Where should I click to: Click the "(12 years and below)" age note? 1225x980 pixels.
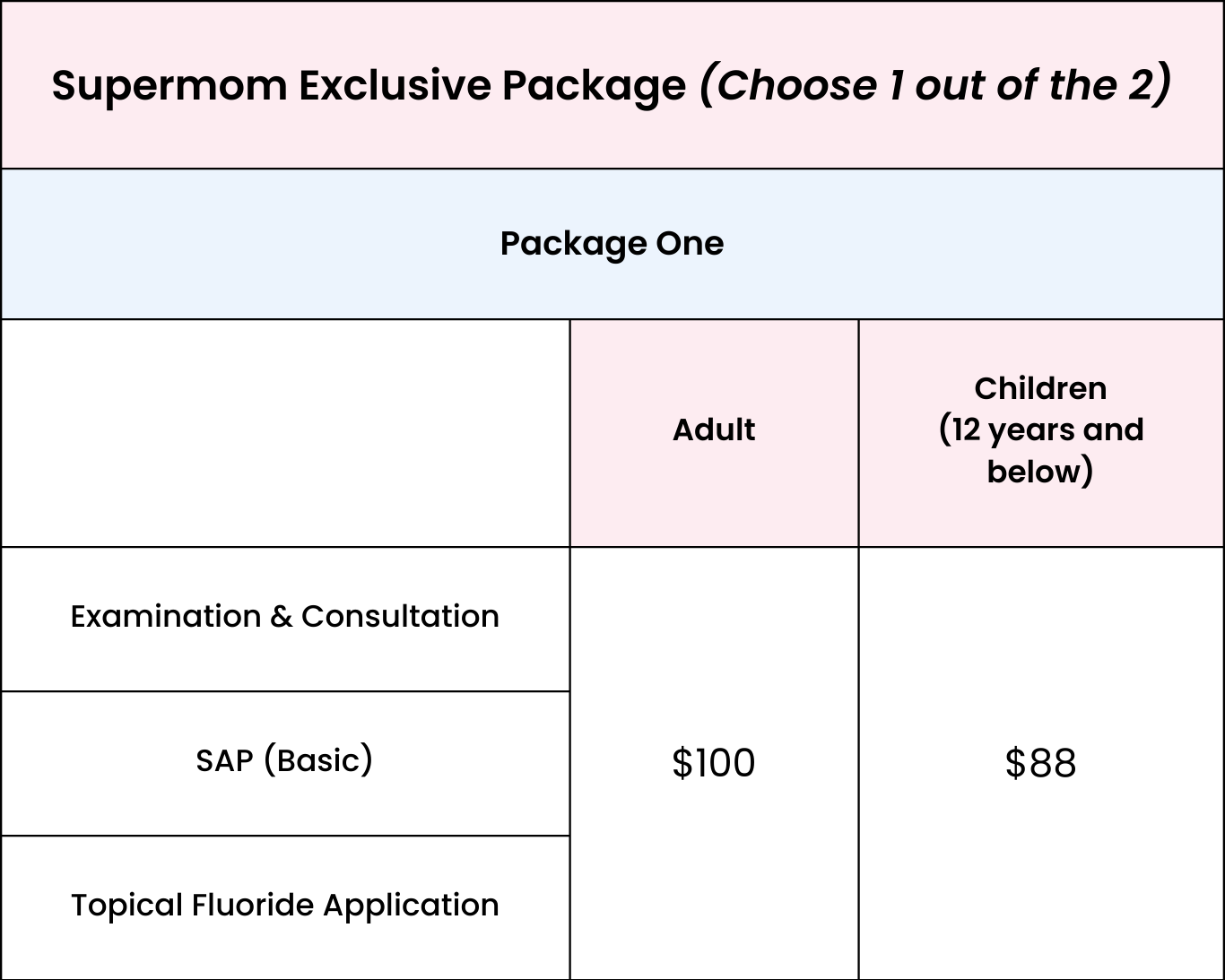[1040, 450]
